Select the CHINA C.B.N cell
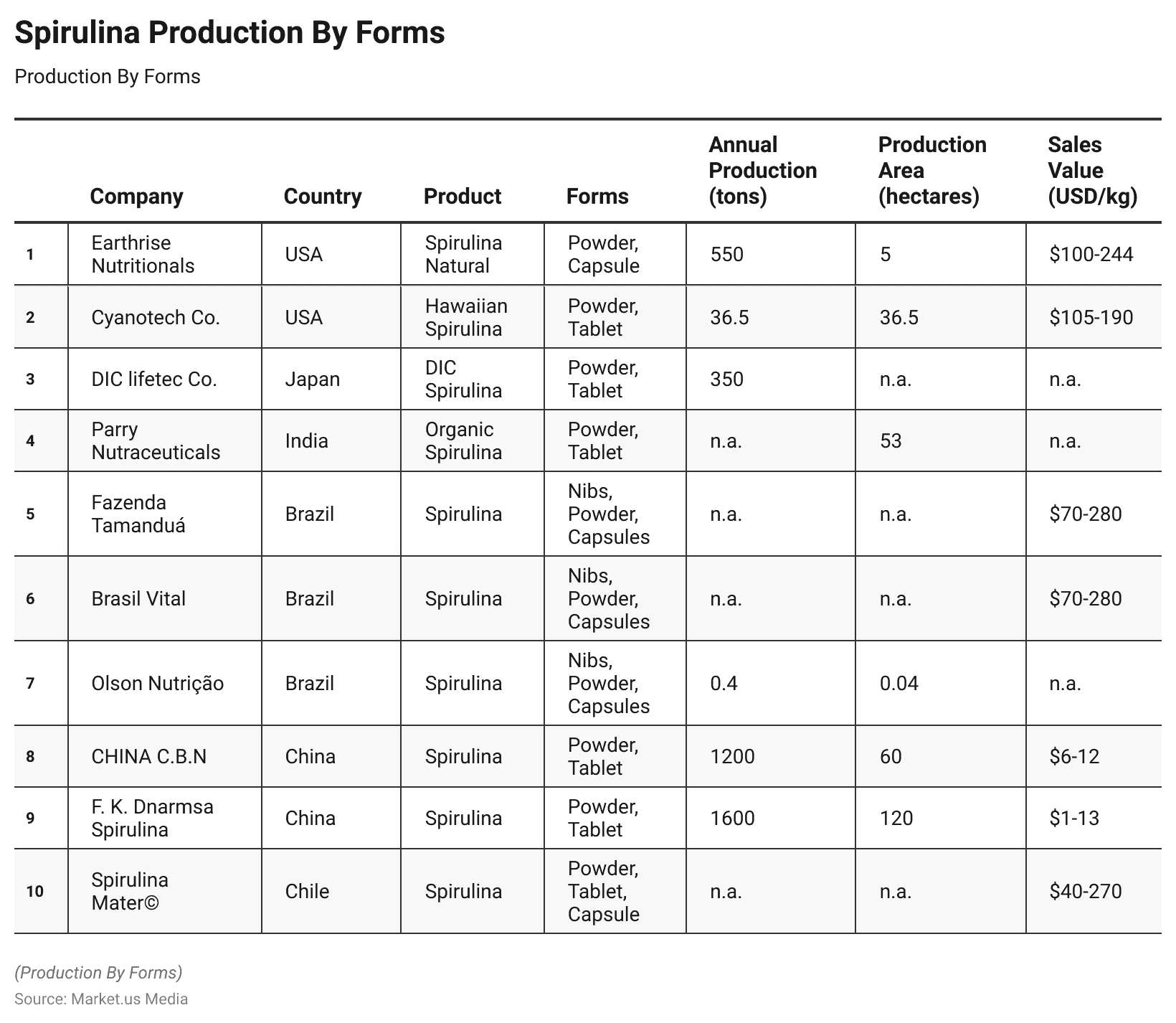1176x1023 pixels. (x=149, y=756)
